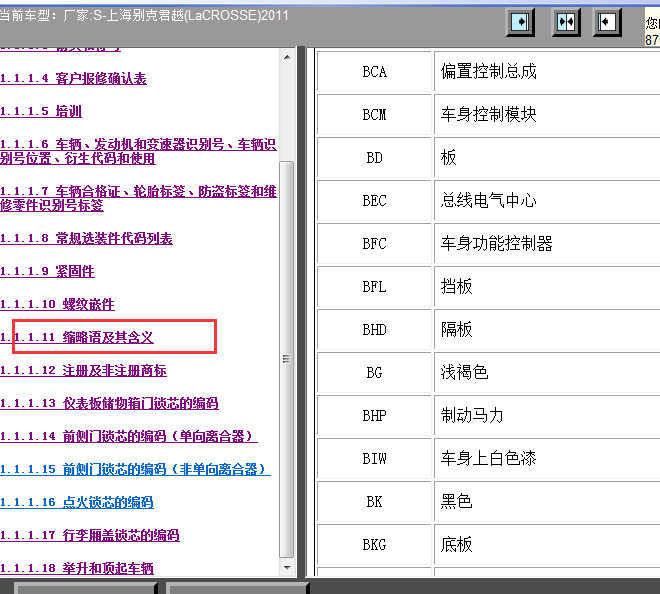This screenshot has width=660, height=594.
Task: Select the BG abbreviation cell
Action: [x=375, y=373]
